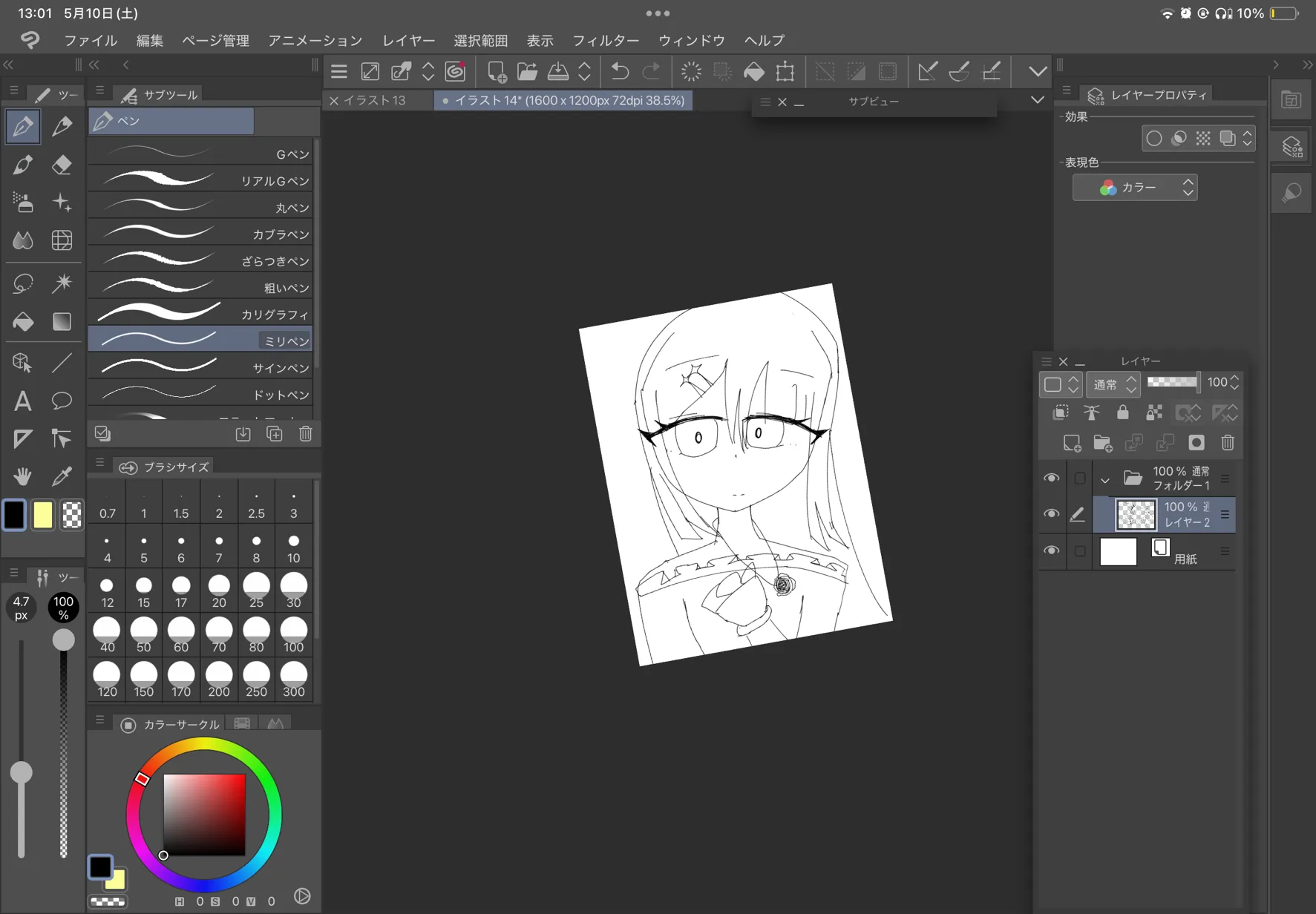Select the Fill bucket tool
This screenshot has width=1316, height=914.
pyautogui.click(x=22, y=321)
